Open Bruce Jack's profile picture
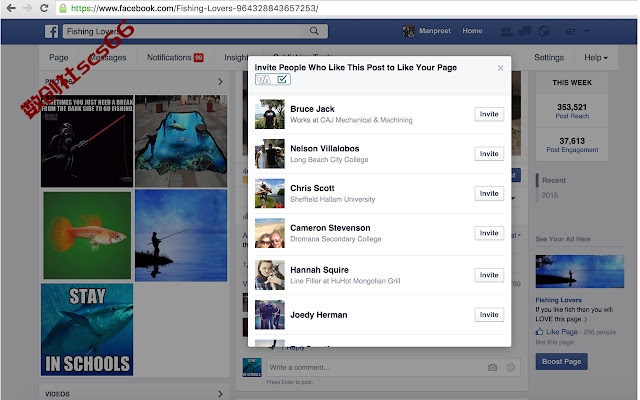The image size is (640, 400). tap(270, 114)
